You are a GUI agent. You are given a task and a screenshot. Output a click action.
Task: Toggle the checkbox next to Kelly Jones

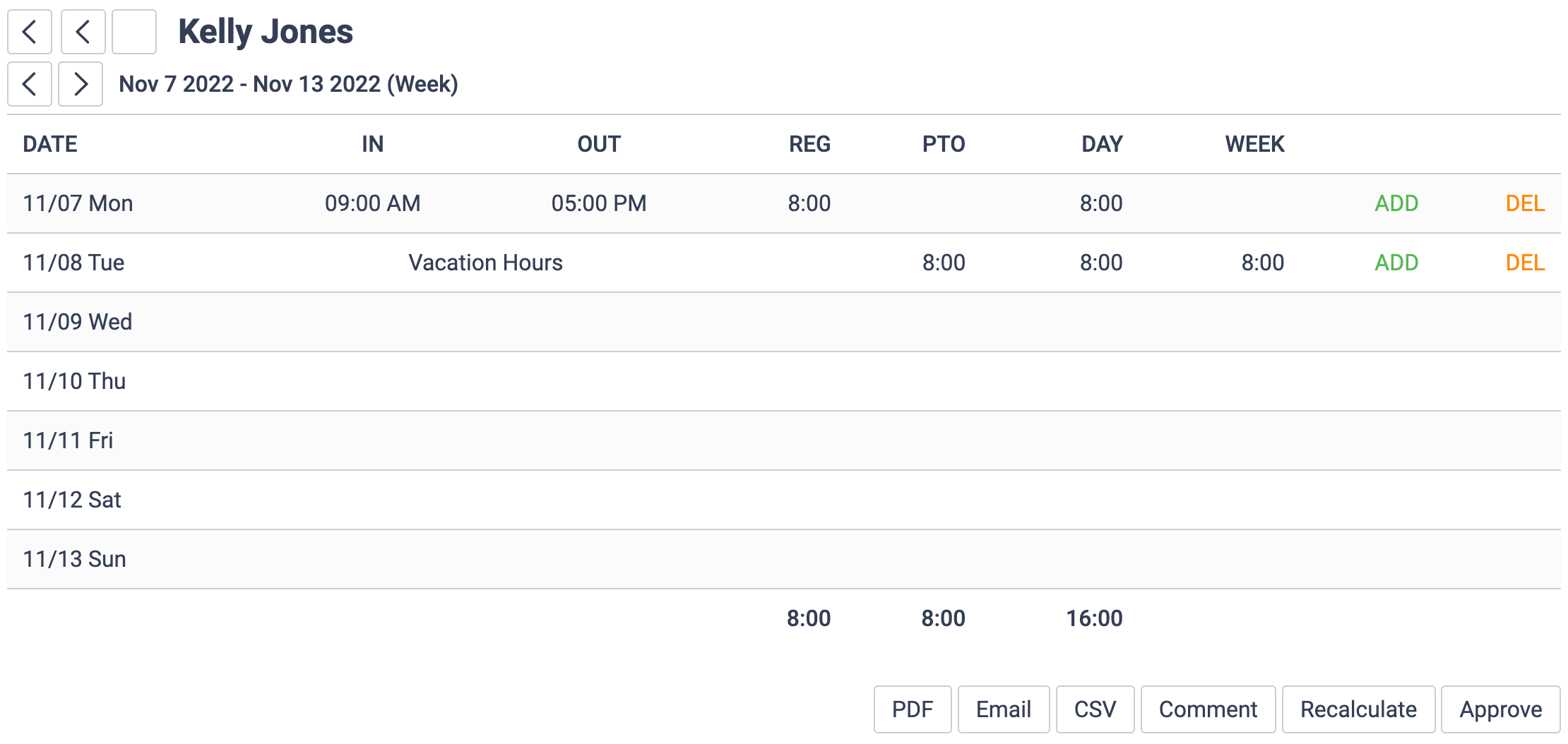(x=133, y=32)
